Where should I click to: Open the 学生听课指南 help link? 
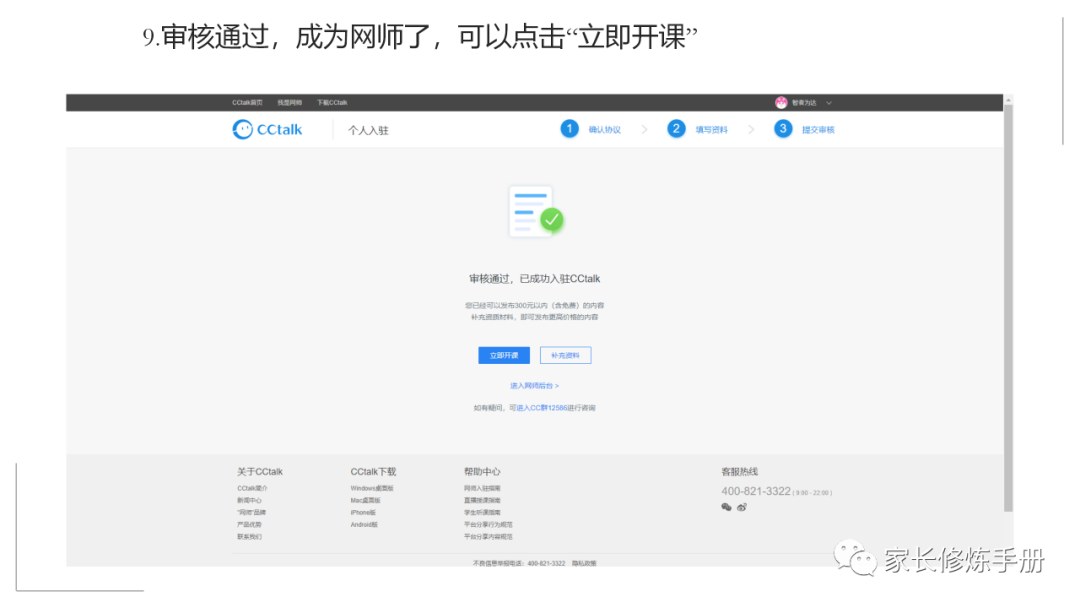[x=482, y=512]
